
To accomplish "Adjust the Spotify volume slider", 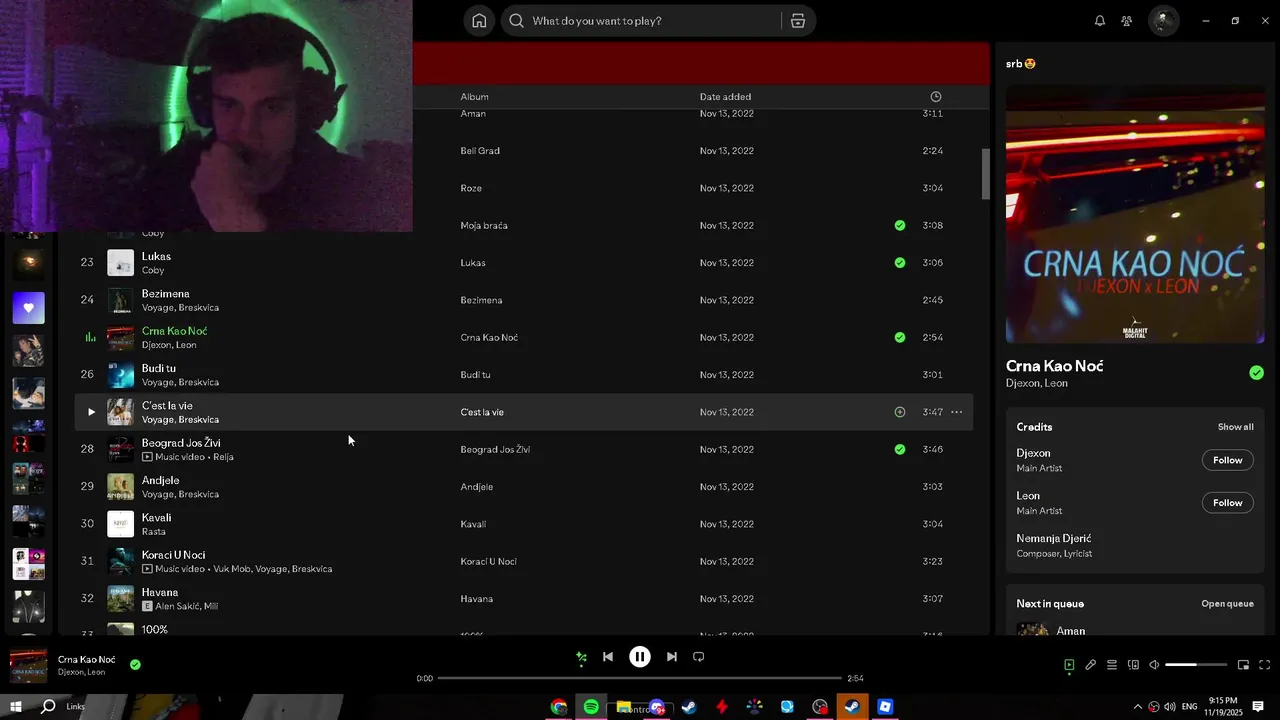I will [x=1196, y=665].
